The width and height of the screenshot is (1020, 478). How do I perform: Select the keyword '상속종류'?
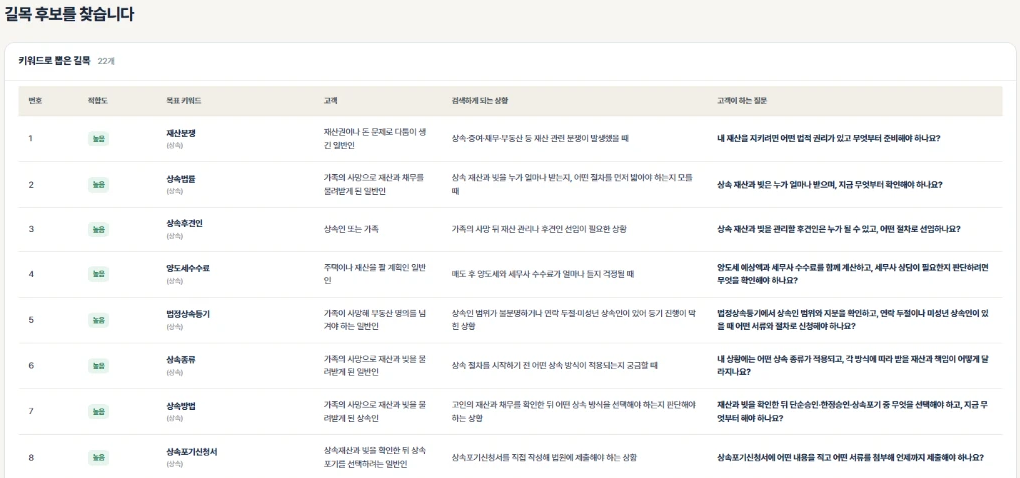click(181, 360)
